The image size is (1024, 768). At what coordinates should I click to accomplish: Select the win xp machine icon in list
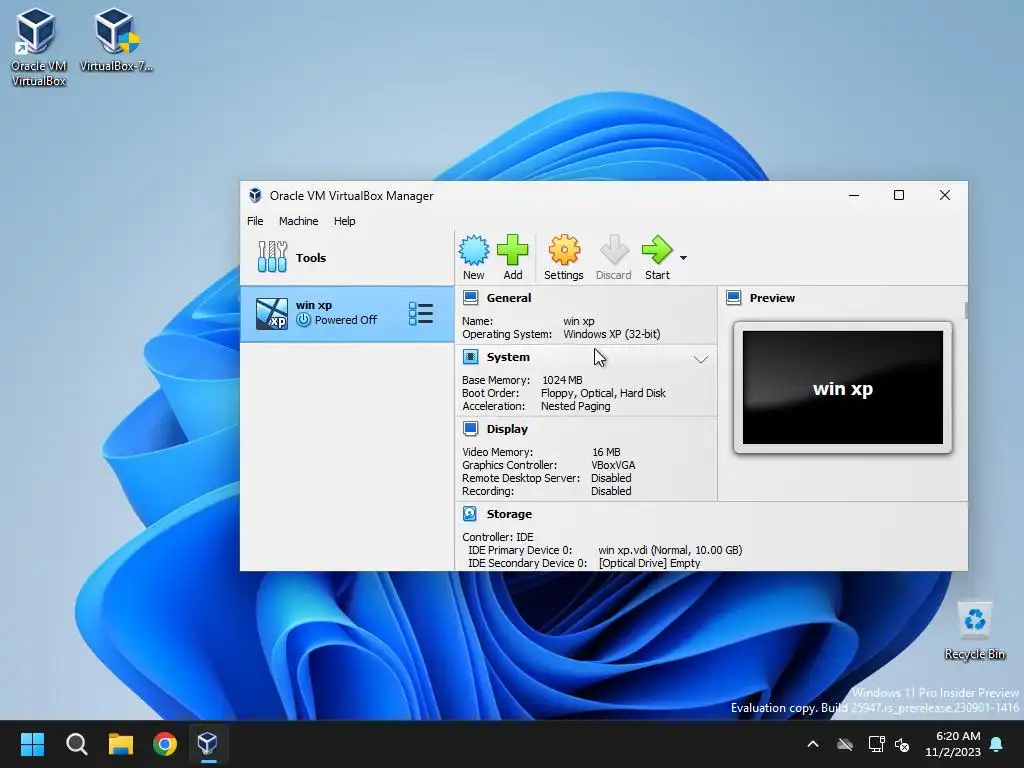pyautogui.click(x=272, y=313)
